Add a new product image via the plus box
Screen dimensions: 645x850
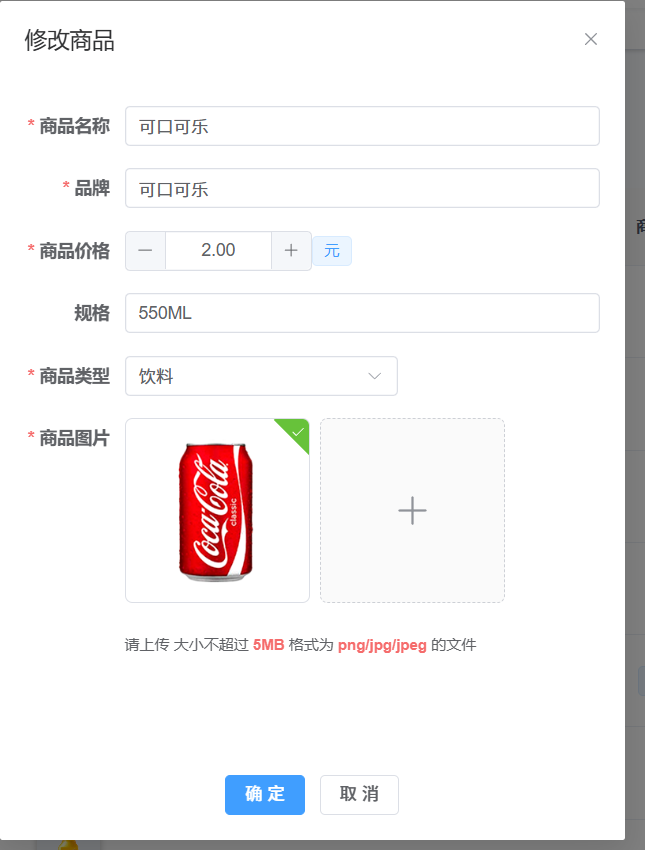coord(412,511)
